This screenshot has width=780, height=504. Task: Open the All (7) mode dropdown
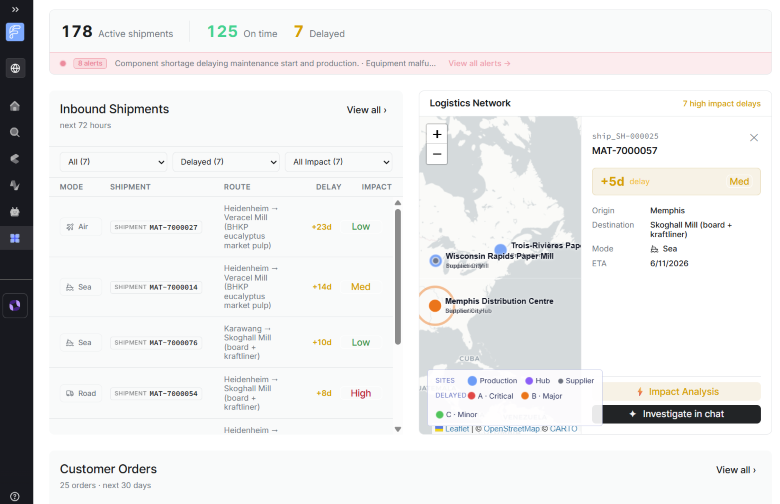tap(114, 162)
